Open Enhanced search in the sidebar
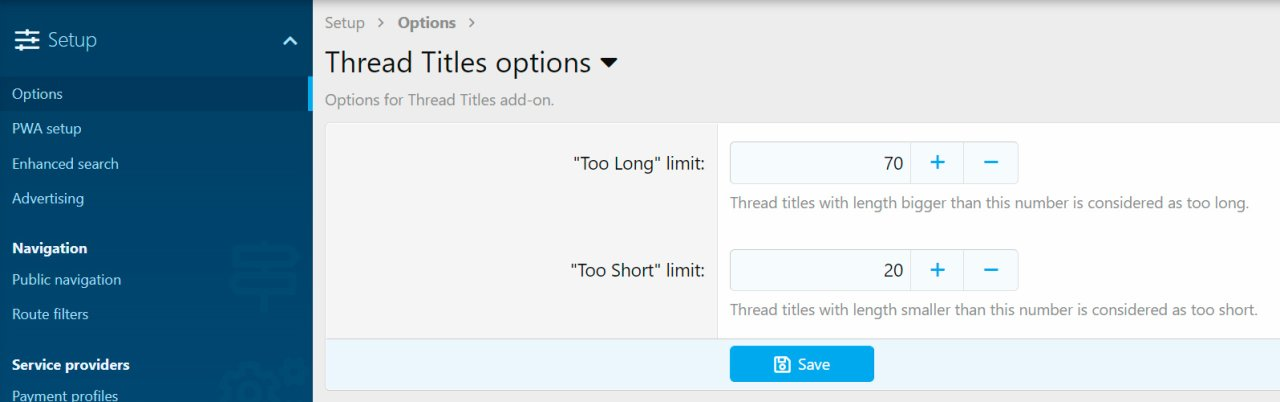The height and width of the screenshot is (402, 1280). (x=65, y=164)
